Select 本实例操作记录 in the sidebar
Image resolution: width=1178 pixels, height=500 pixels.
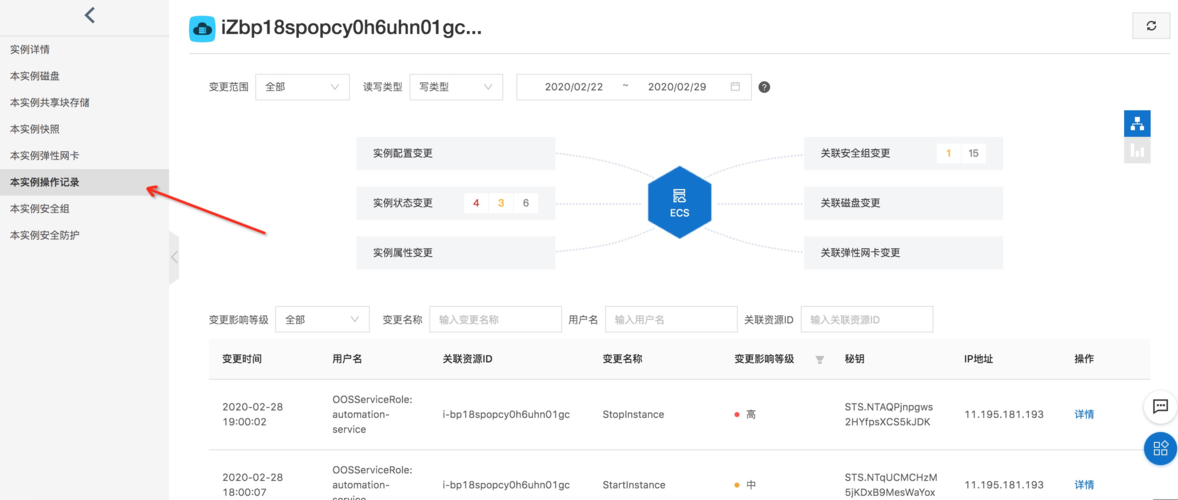[84, 182]
